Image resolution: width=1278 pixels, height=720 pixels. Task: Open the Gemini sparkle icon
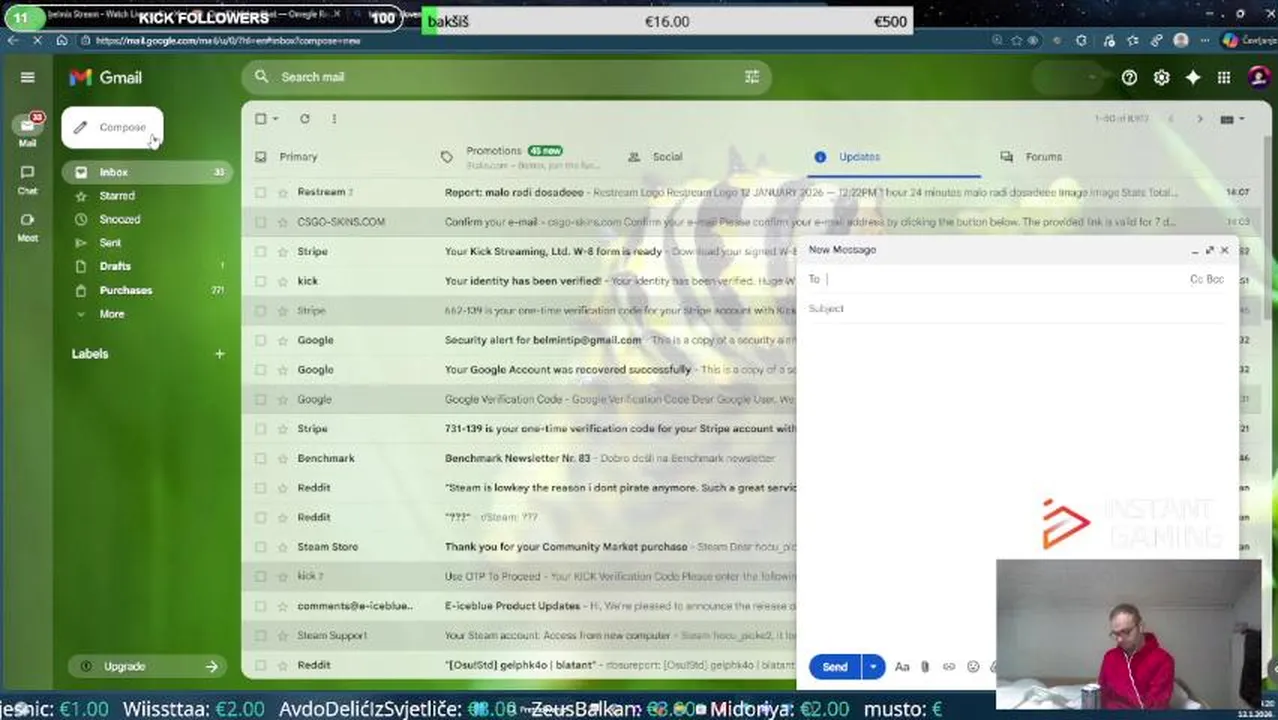1193,77
